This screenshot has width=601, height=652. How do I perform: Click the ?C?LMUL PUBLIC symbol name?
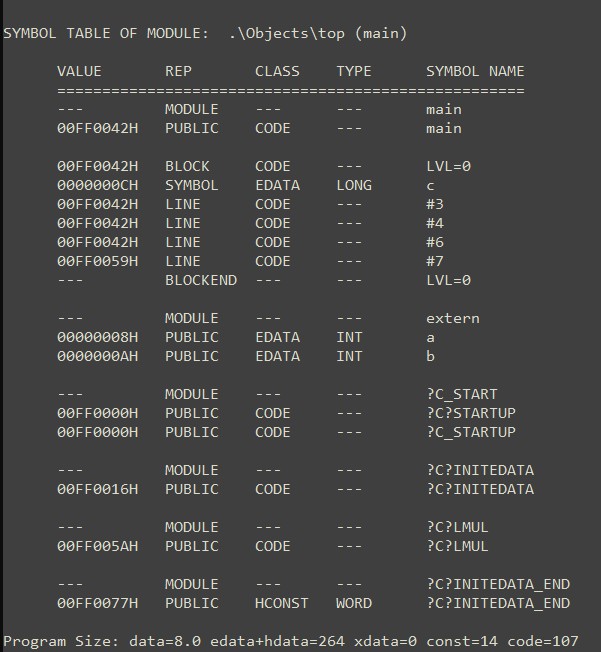click(x=457, y=546)
